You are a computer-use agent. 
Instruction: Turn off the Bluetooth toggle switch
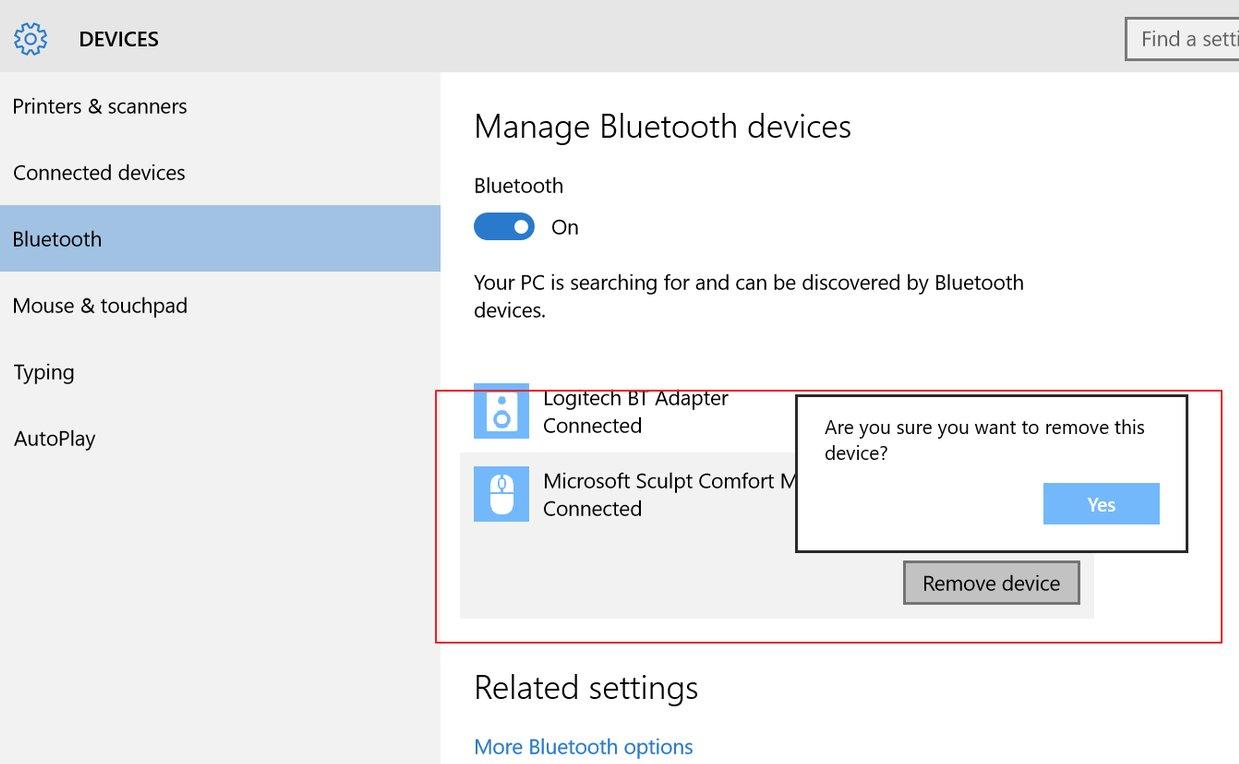pos(505,227)
